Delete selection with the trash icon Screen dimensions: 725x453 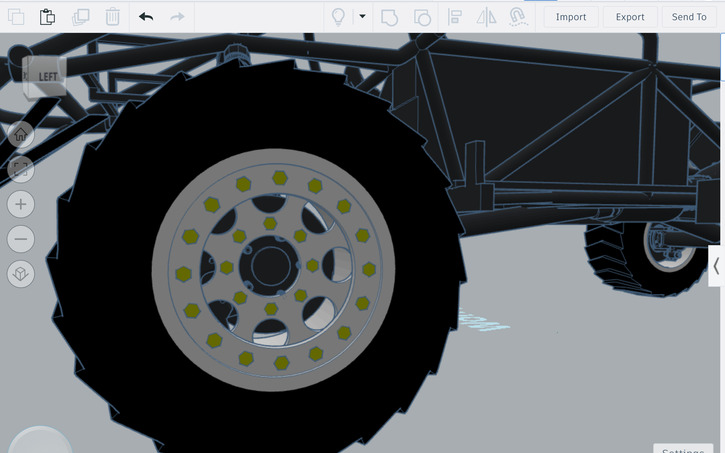tap(112, 17)
